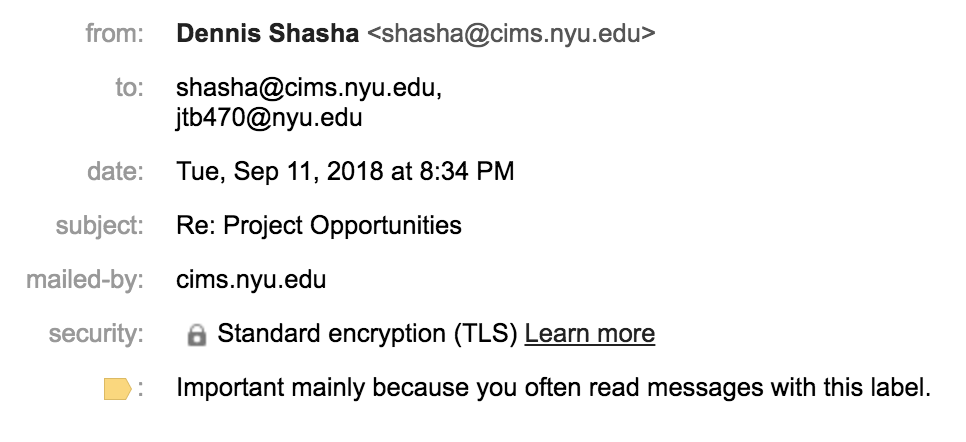Viewport: 966px width, 442px height.
Task: Click the "to:" field label
Action: click(129, 89)
